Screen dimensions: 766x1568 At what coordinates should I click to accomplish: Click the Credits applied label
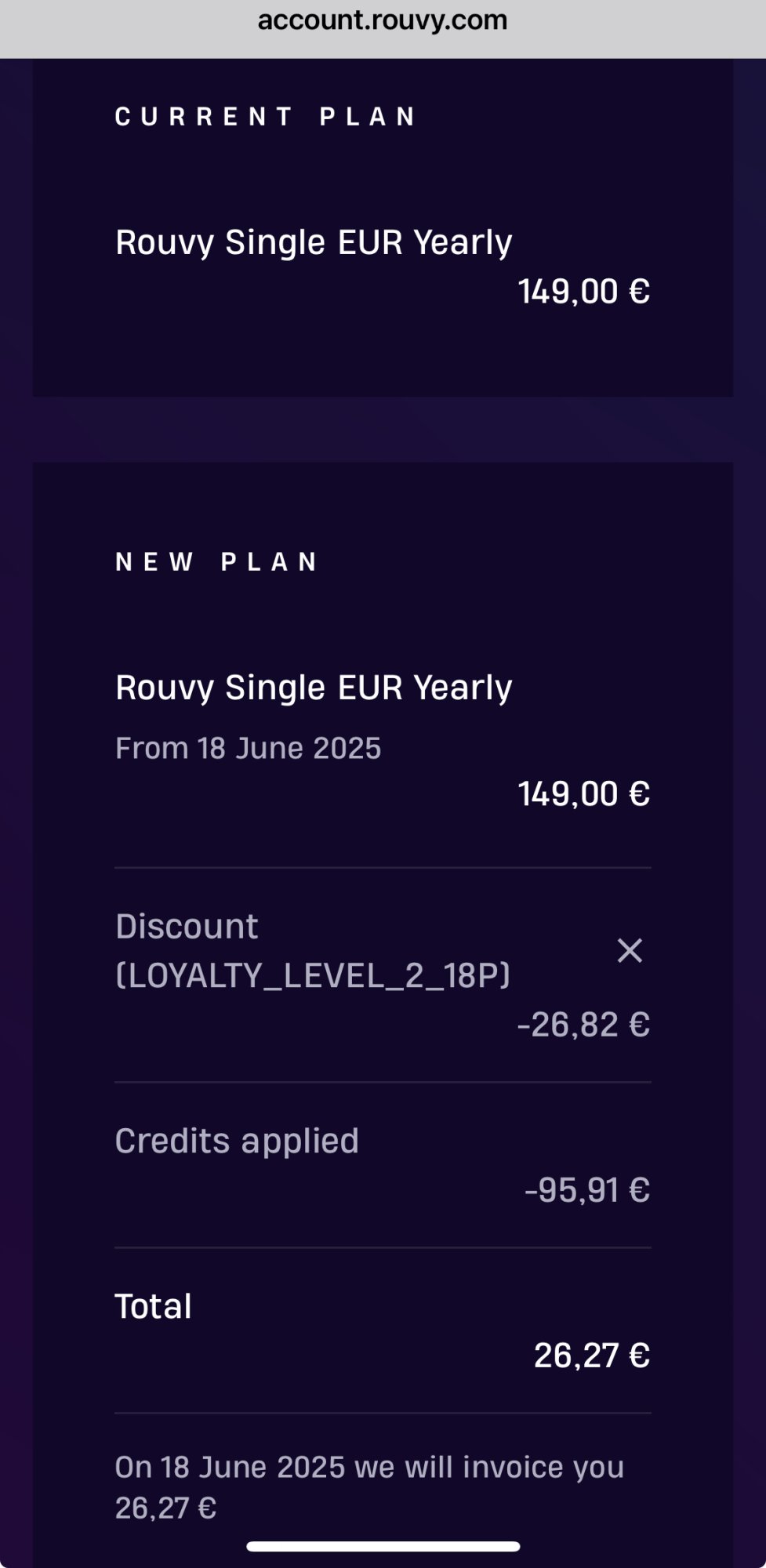pyautogui.click(x=237, y=1141)
